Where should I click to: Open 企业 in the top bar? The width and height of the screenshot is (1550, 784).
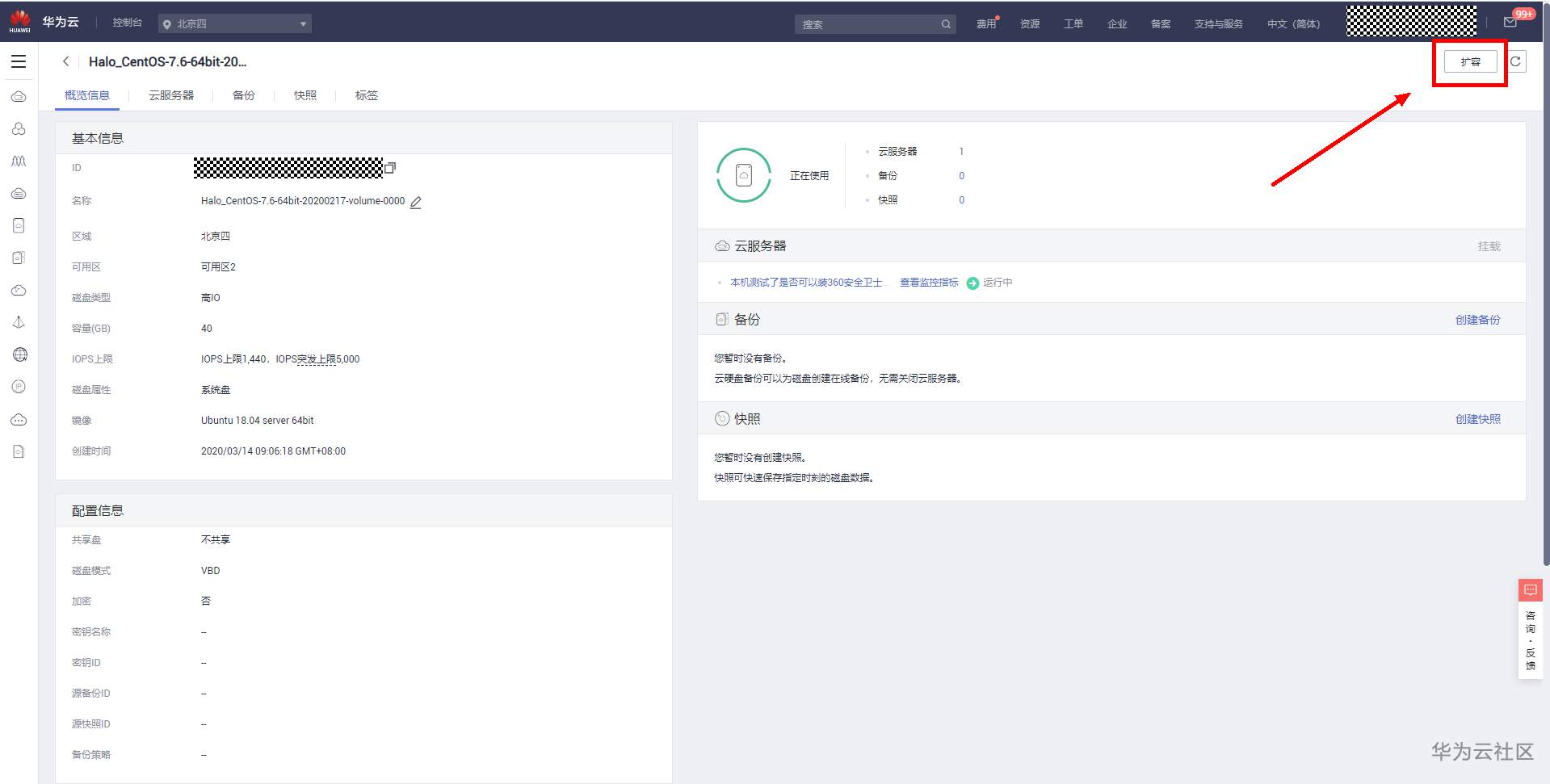1117,24
